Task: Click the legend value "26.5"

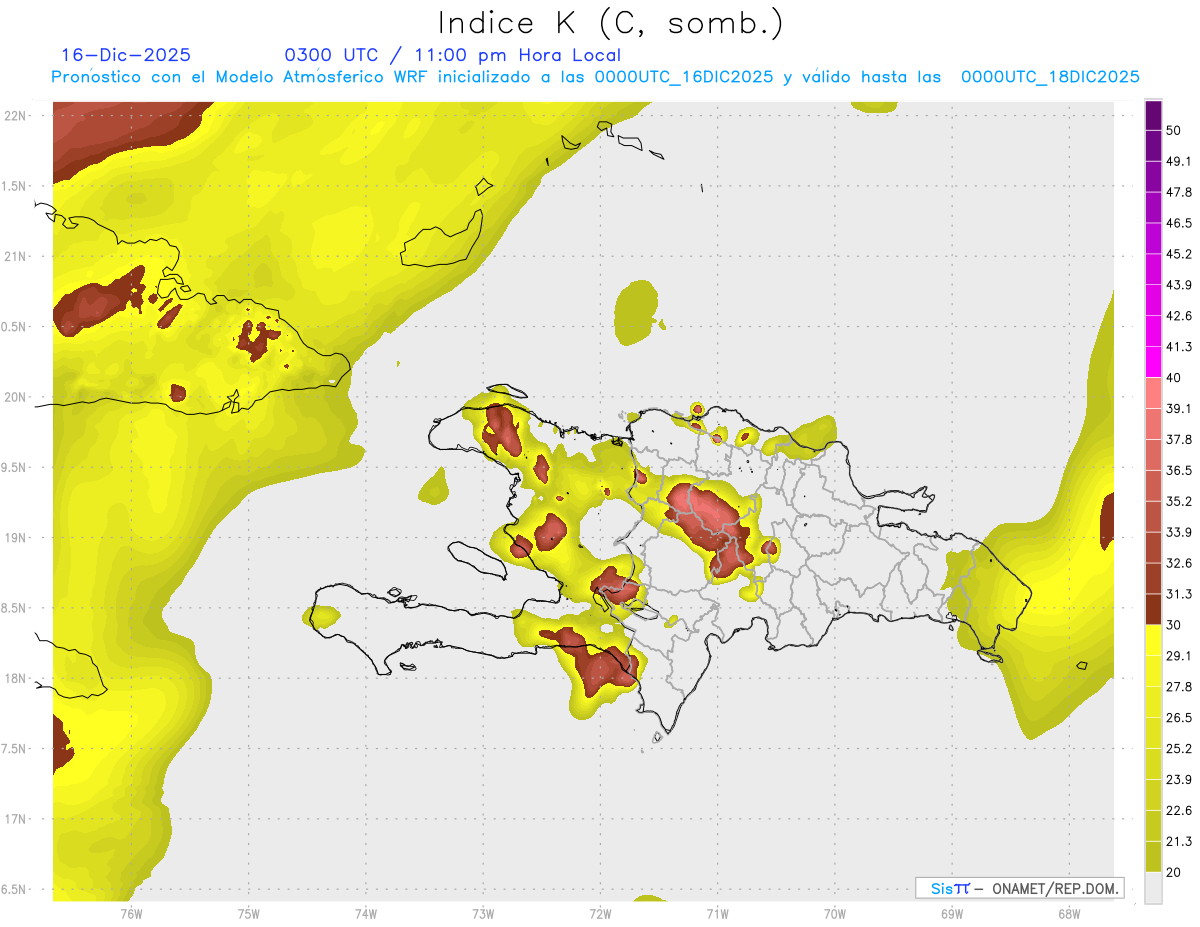Action: pyautogui.click(x=1179, y=717)
